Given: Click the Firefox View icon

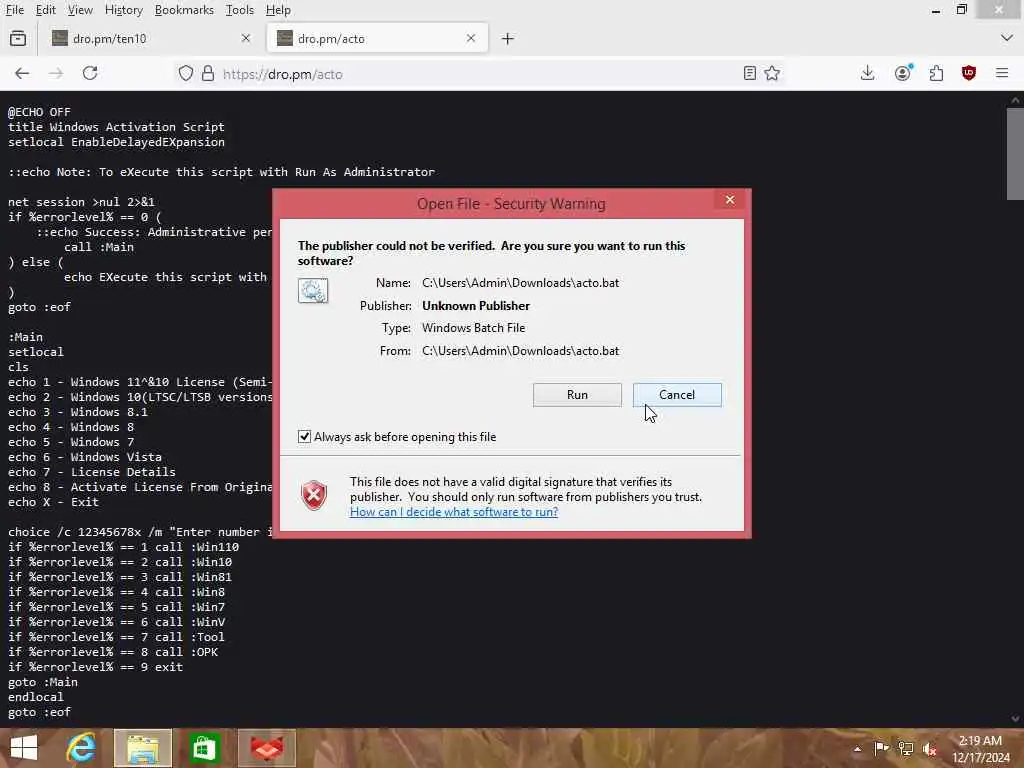Looking at the screenshot, I should point(18,39).
